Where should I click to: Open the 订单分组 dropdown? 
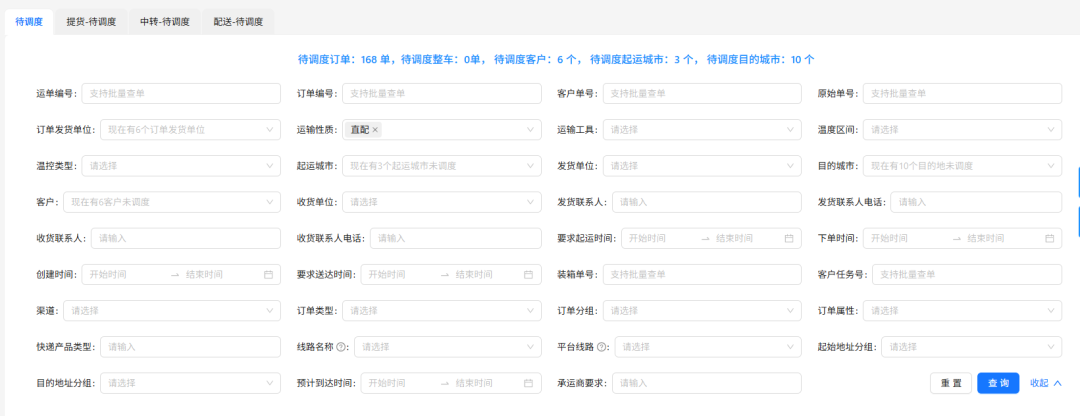tap(703, 311)
